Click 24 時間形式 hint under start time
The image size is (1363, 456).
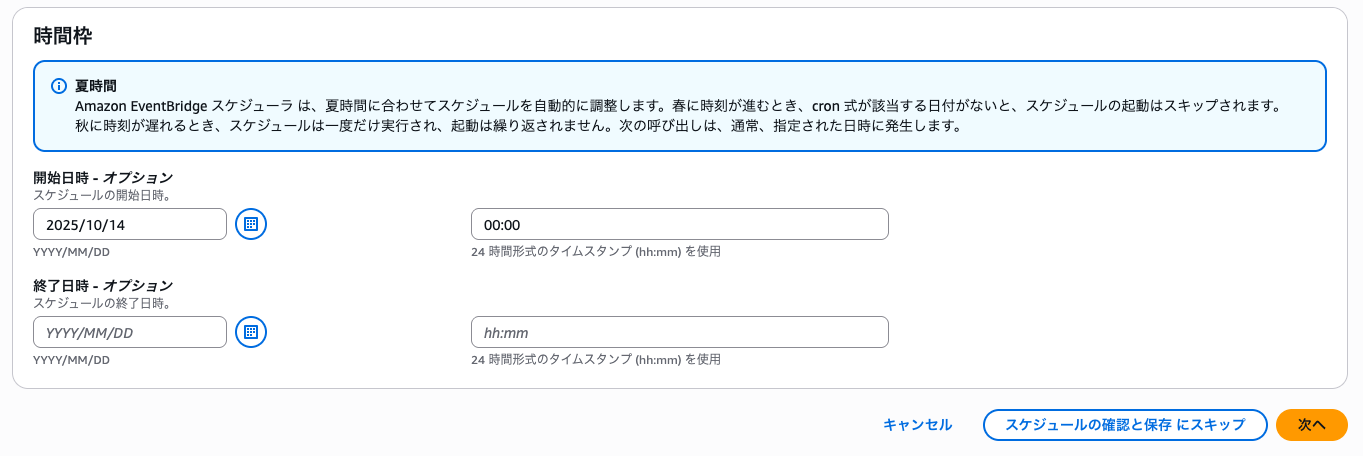(x=595, y=252)
